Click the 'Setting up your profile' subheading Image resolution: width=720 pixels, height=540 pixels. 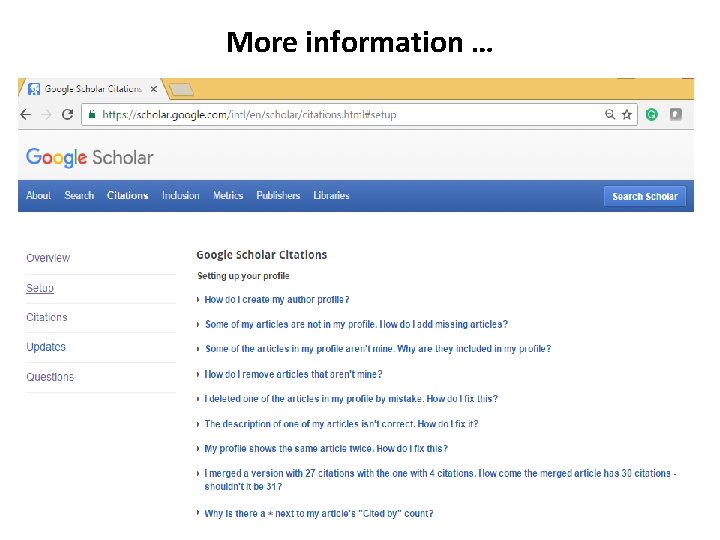[x=243, y=276]
